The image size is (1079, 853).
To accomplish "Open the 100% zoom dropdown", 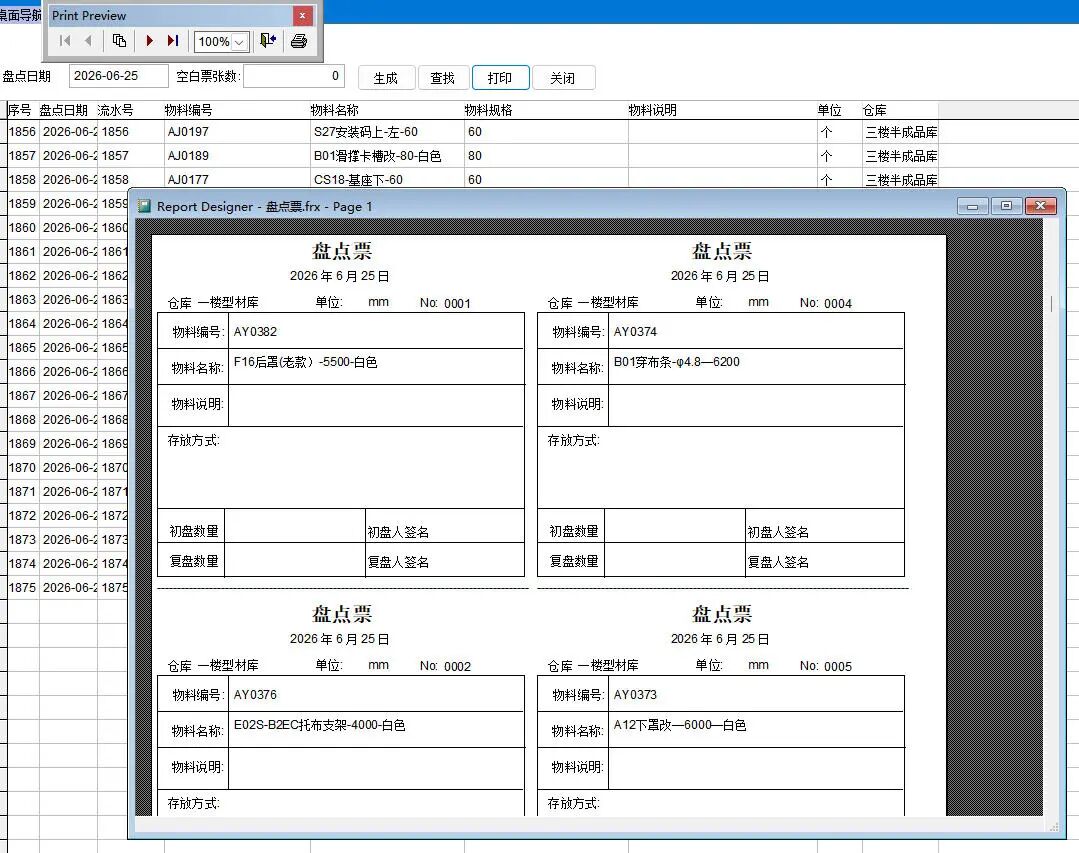I will [239, 42].
